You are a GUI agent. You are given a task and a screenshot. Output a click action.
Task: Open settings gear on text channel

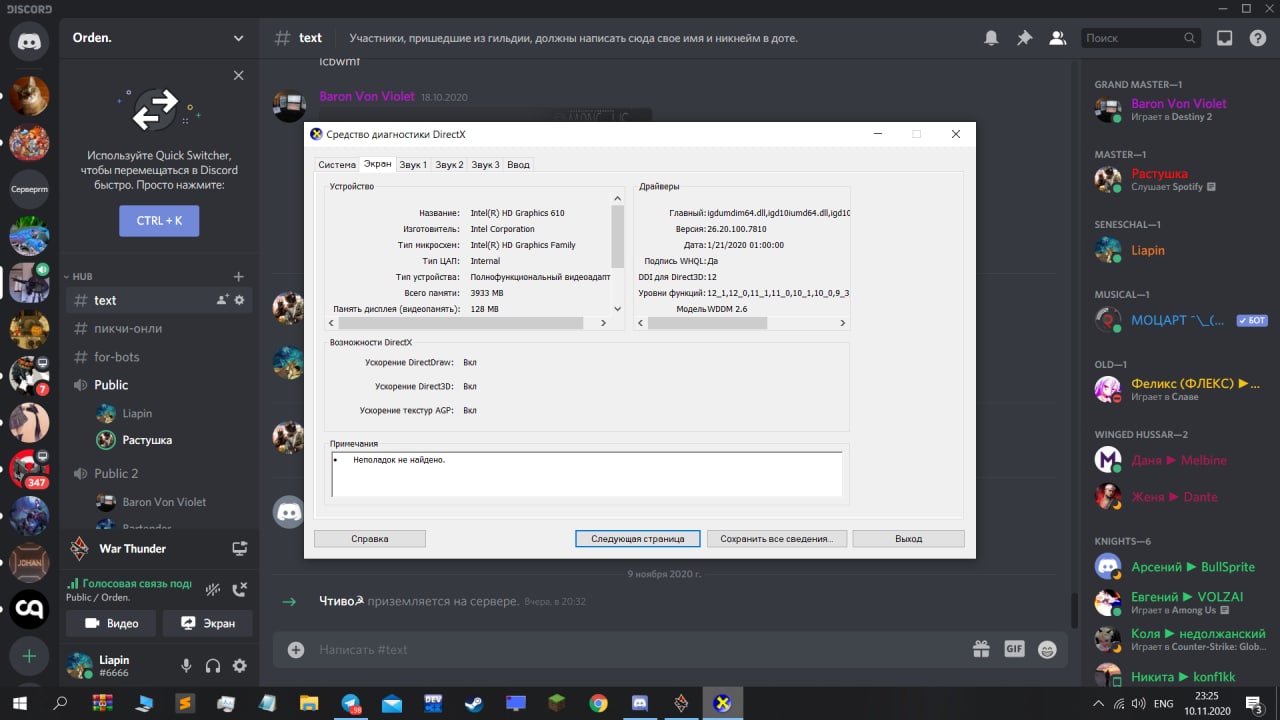tap(240, 300)
